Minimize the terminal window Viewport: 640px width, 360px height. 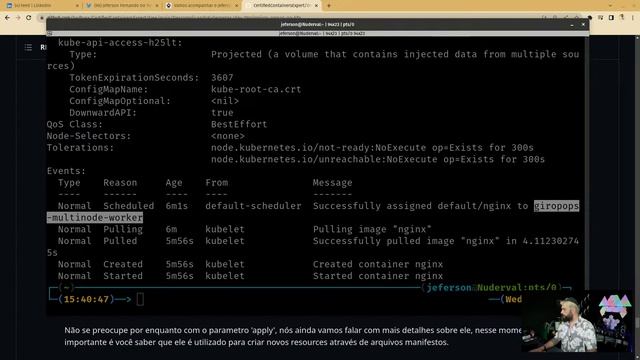(x=572, y=25)
